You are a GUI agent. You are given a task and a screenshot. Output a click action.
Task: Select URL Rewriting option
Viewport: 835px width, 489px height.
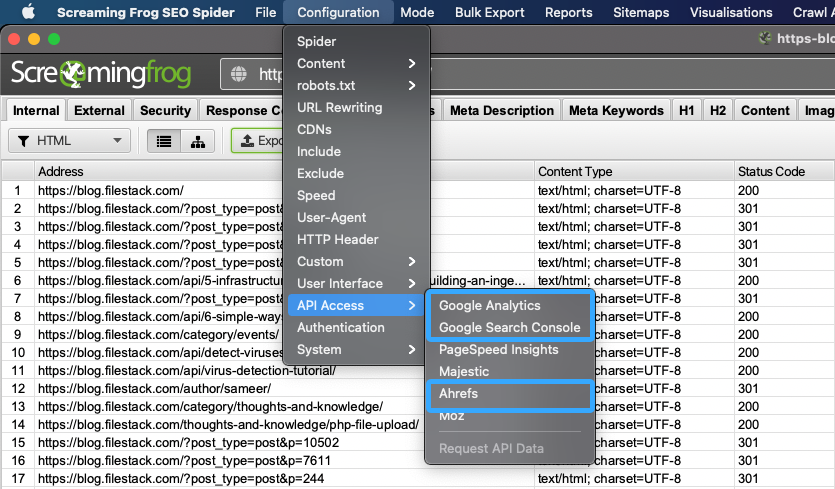(x=356, y=107)
